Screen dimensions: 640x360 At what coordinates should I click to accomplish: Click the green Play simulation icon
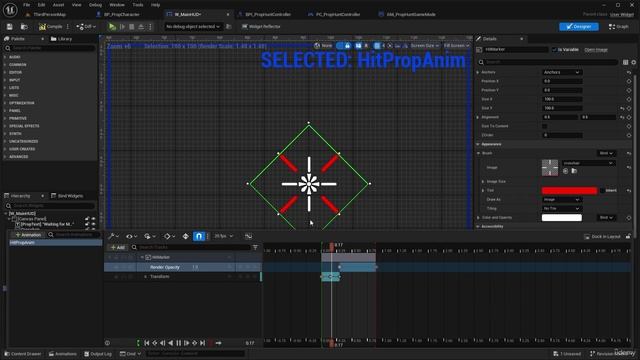(x=112, y=27)
